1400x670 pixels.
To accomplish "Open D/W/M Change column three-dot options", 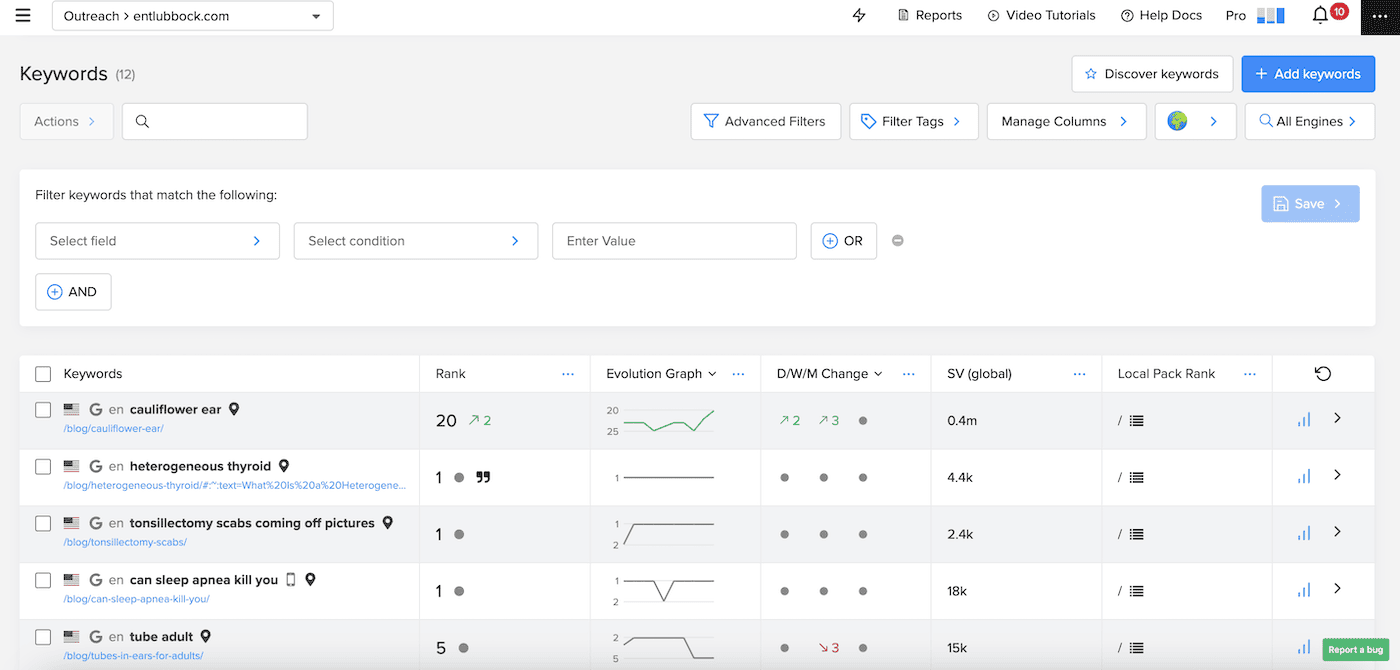I will [909, 374].
